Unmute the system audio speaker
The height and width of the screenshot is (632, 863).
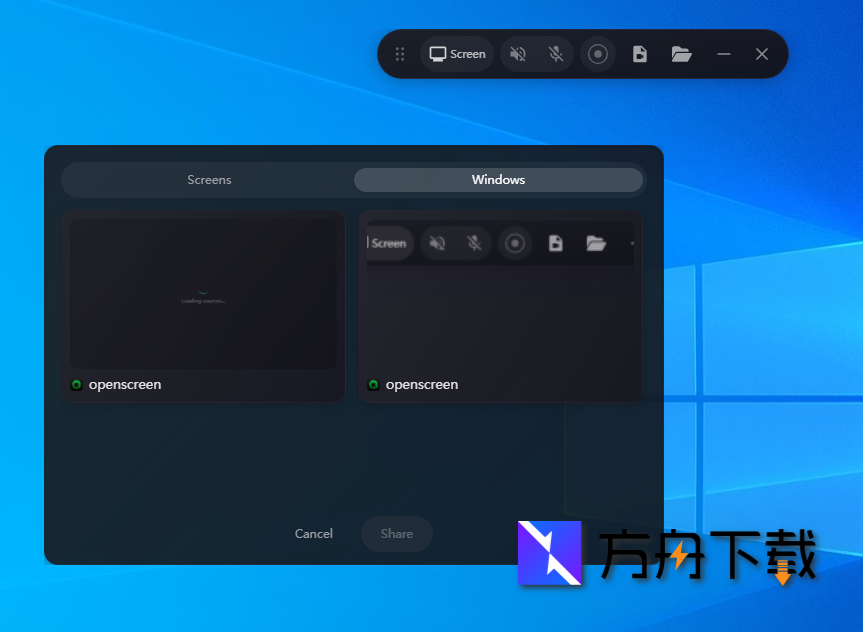click(x=519, y=54)
